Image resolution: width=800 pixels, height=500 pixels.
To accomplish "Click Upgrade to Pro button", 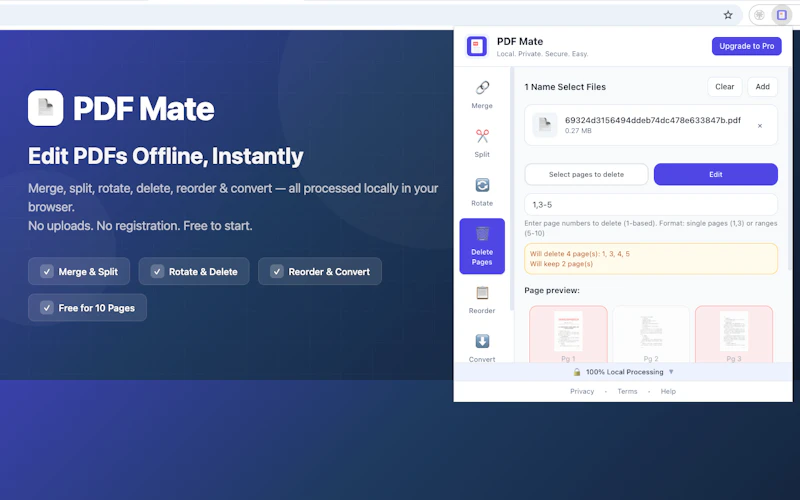I will click(746, 46).
